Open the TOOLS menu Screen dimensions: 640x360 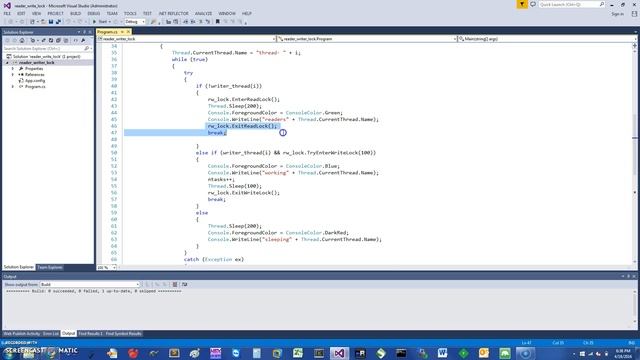coord(130,13)
